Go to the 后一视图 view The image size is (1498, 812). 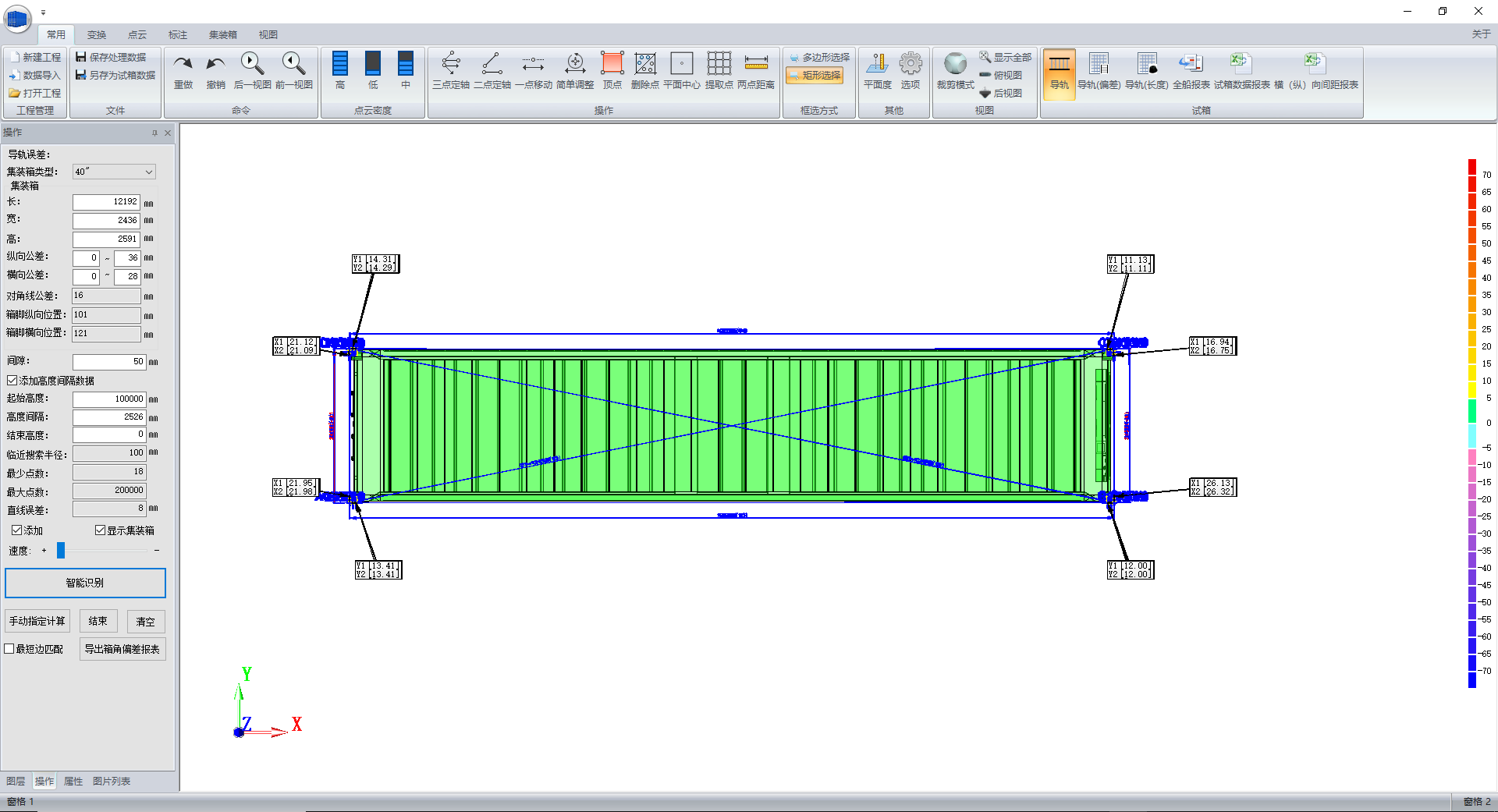tap(252, 71)
